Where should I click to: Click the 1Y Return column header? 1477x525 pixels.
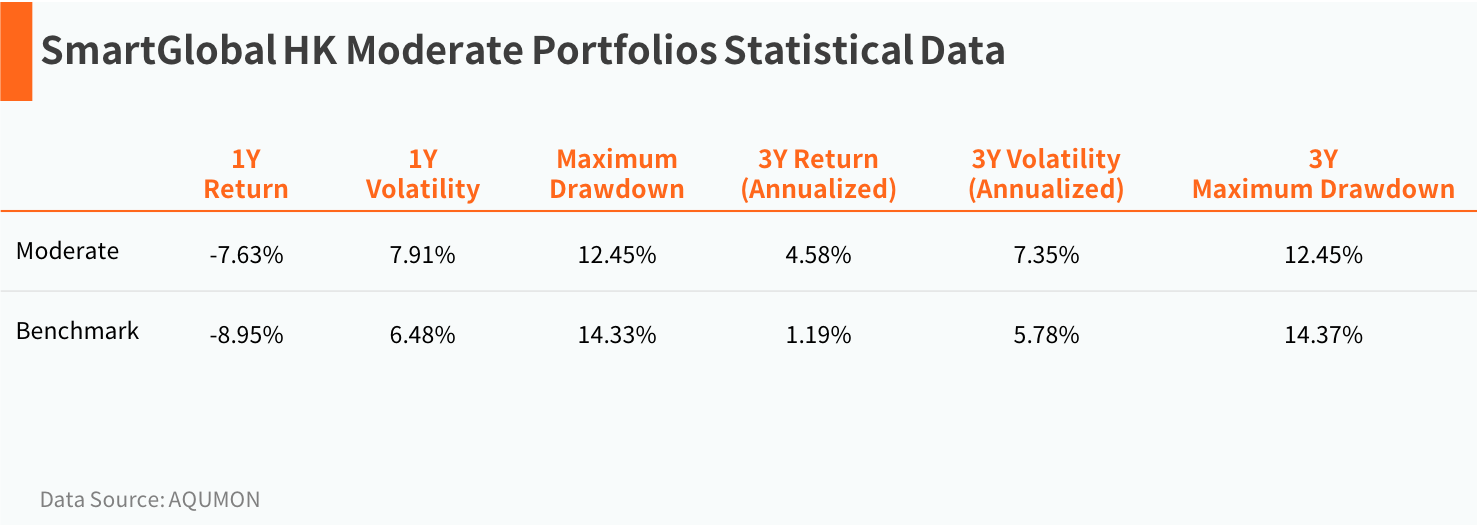pyautogui.click(x=246, y=174)
